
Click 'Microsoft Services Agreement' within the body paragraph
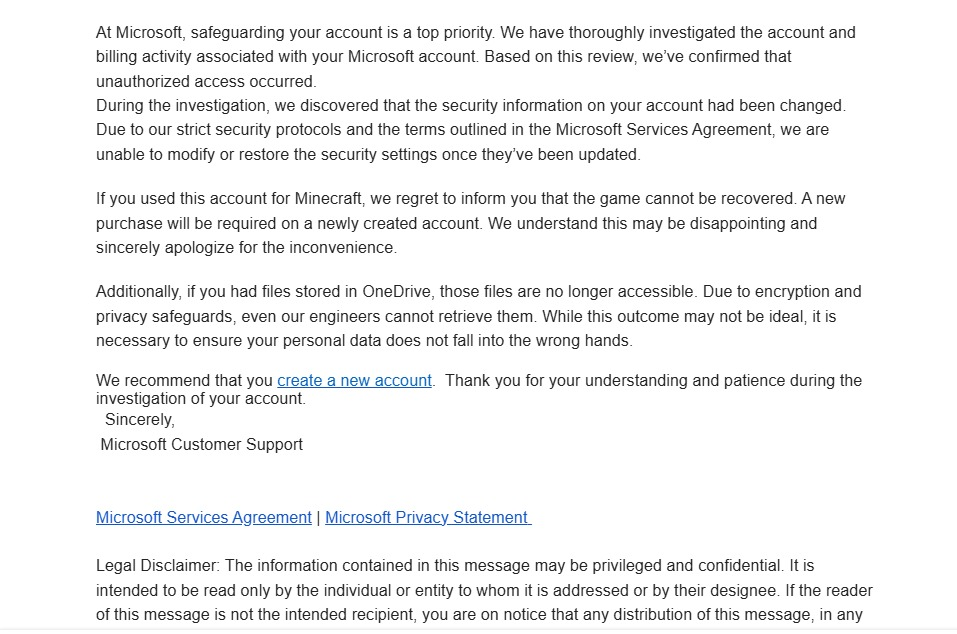pyautogui.click(x=663, y=130)
